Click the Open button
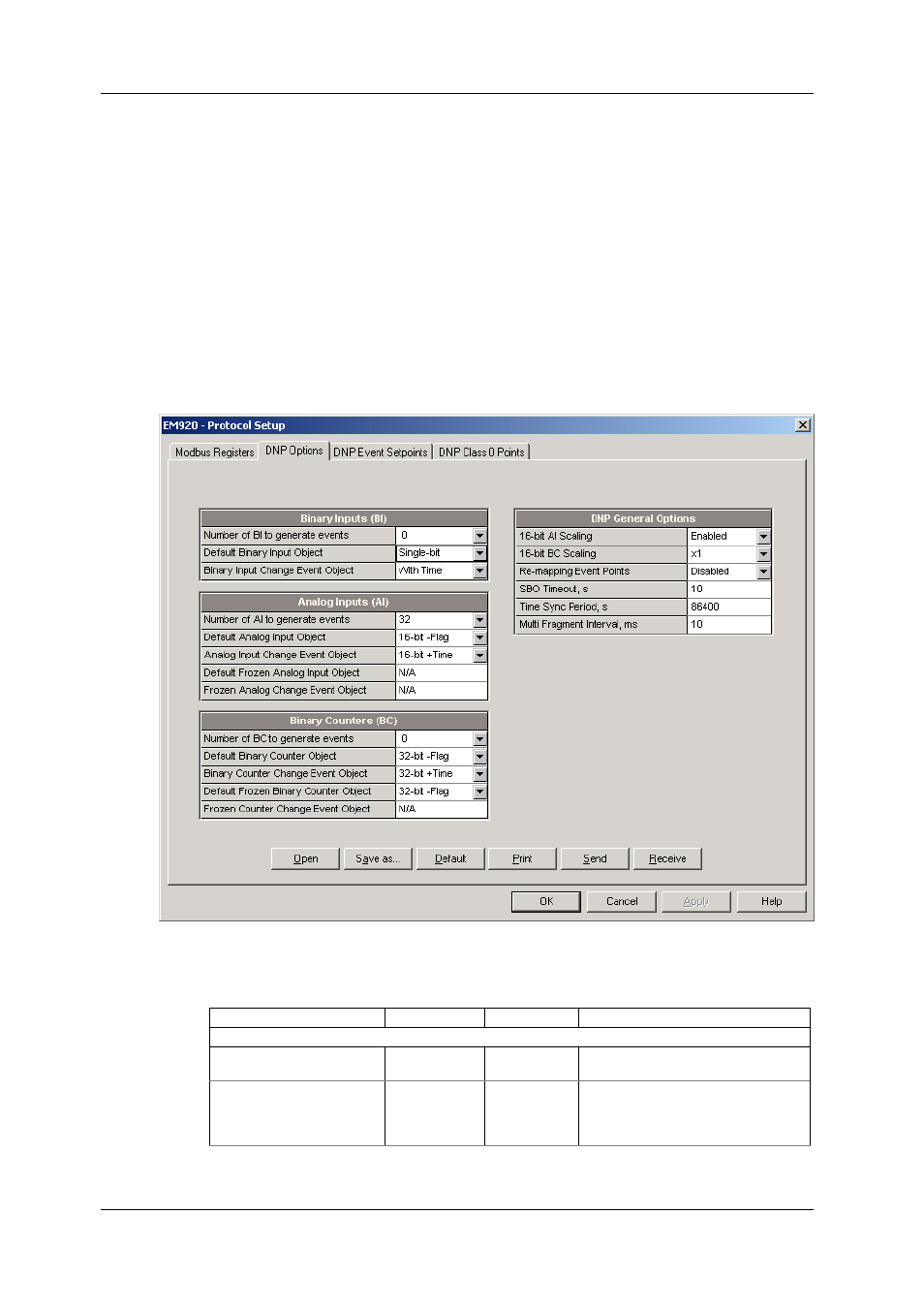The width and height of the screenshot is (924, 1308). pos(306,858)
